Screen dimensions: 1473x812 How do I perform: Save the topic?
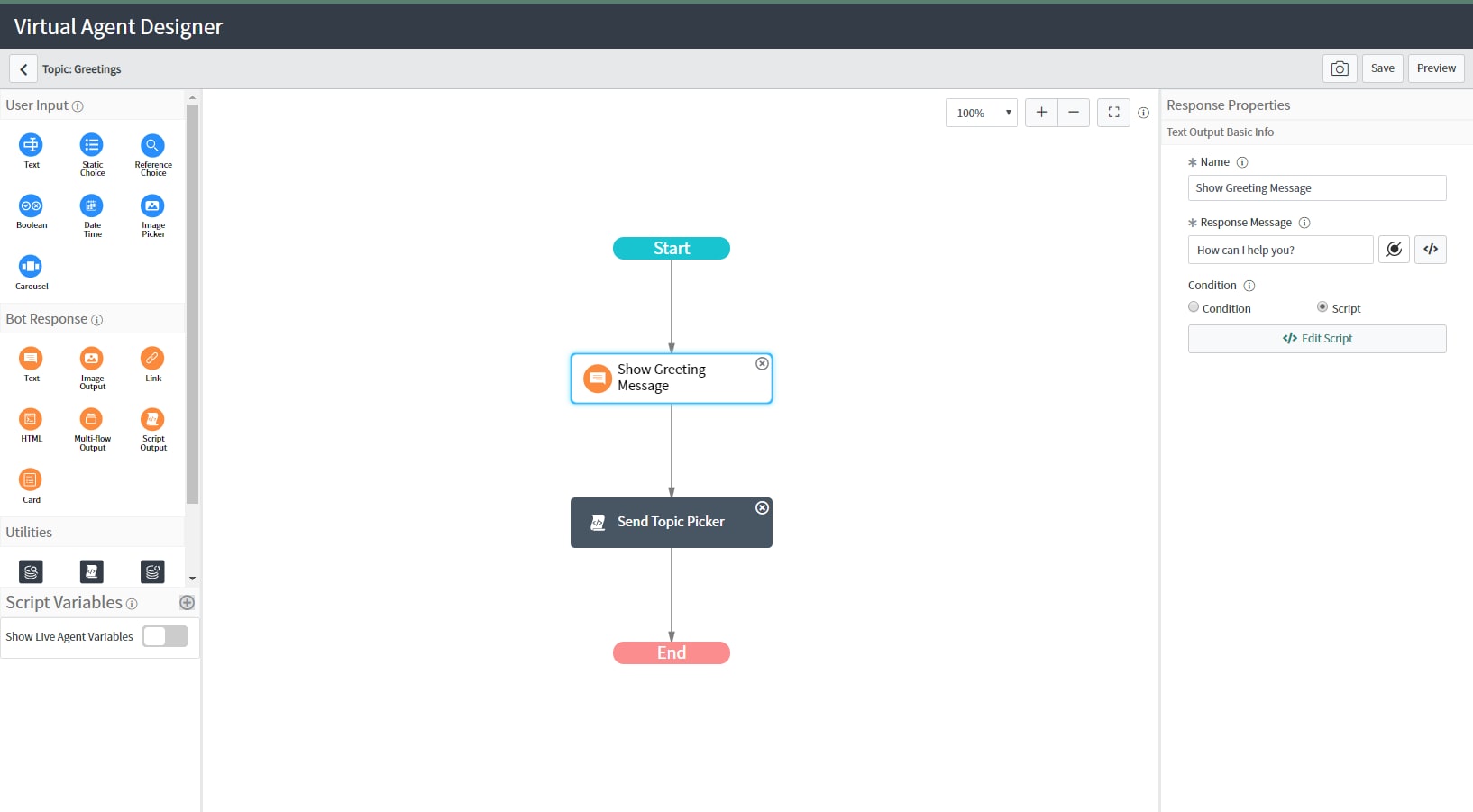[1382, 68]
